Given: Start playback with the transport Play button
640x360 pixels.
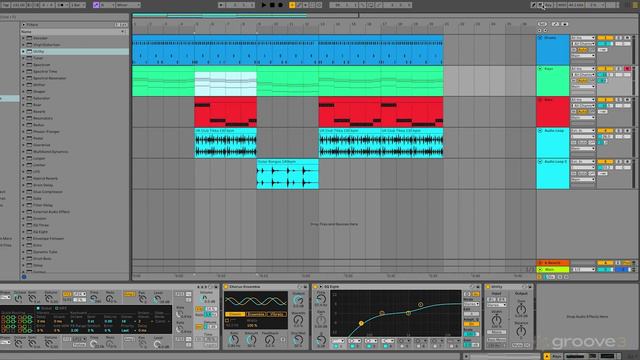Looking at the screenshot, I should click(x=264, y=5).
